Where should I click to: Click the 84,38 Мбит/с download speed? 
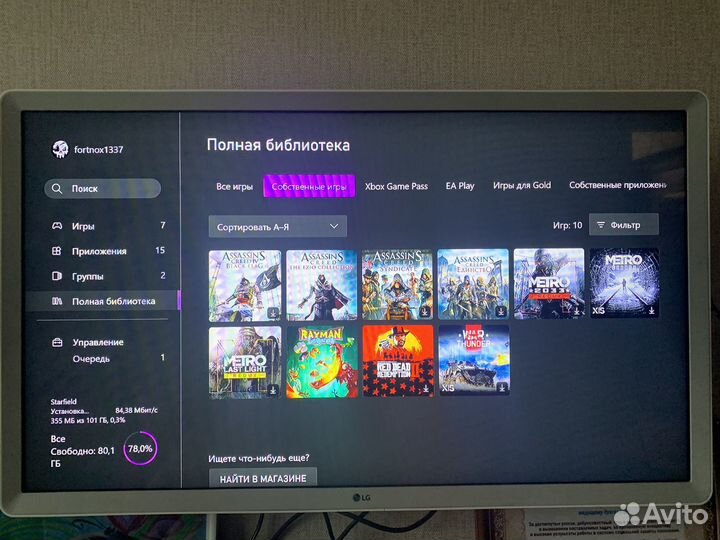click(136, 411)
